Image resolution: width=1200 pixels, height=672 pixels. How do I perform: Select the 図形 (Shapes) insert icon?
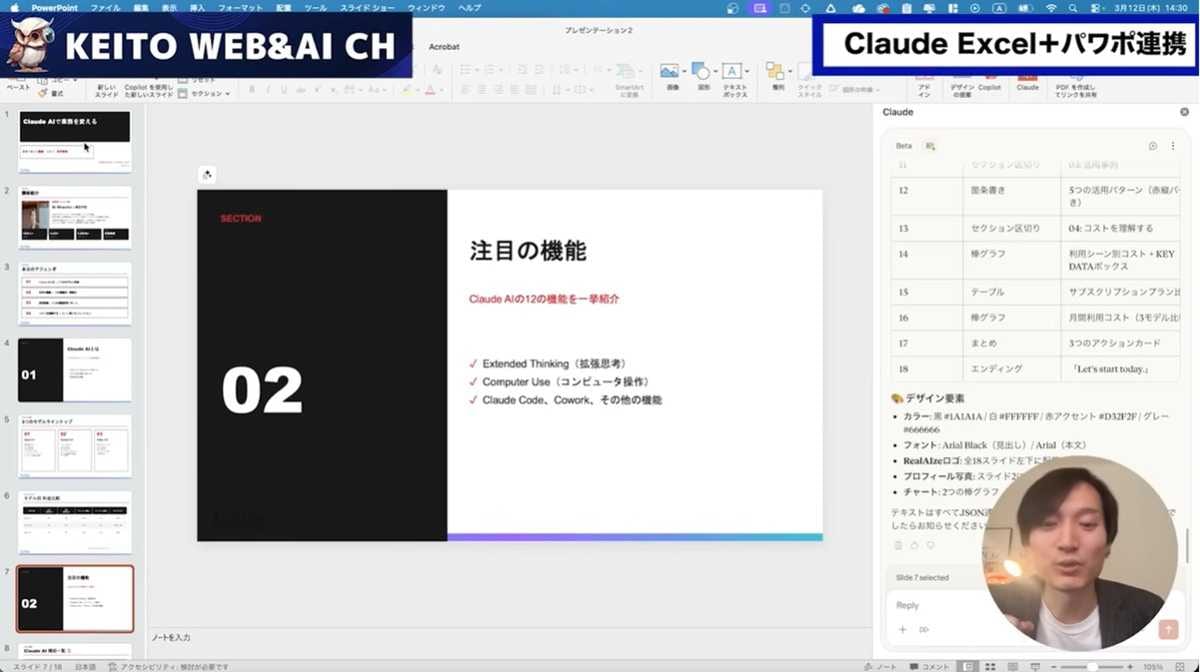[701, 68]
